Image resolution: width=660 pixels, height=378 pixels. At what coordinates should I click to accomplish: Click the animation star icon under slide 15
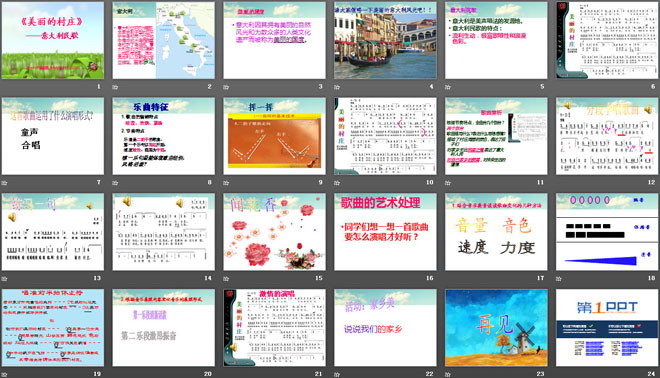pos(226,278)
